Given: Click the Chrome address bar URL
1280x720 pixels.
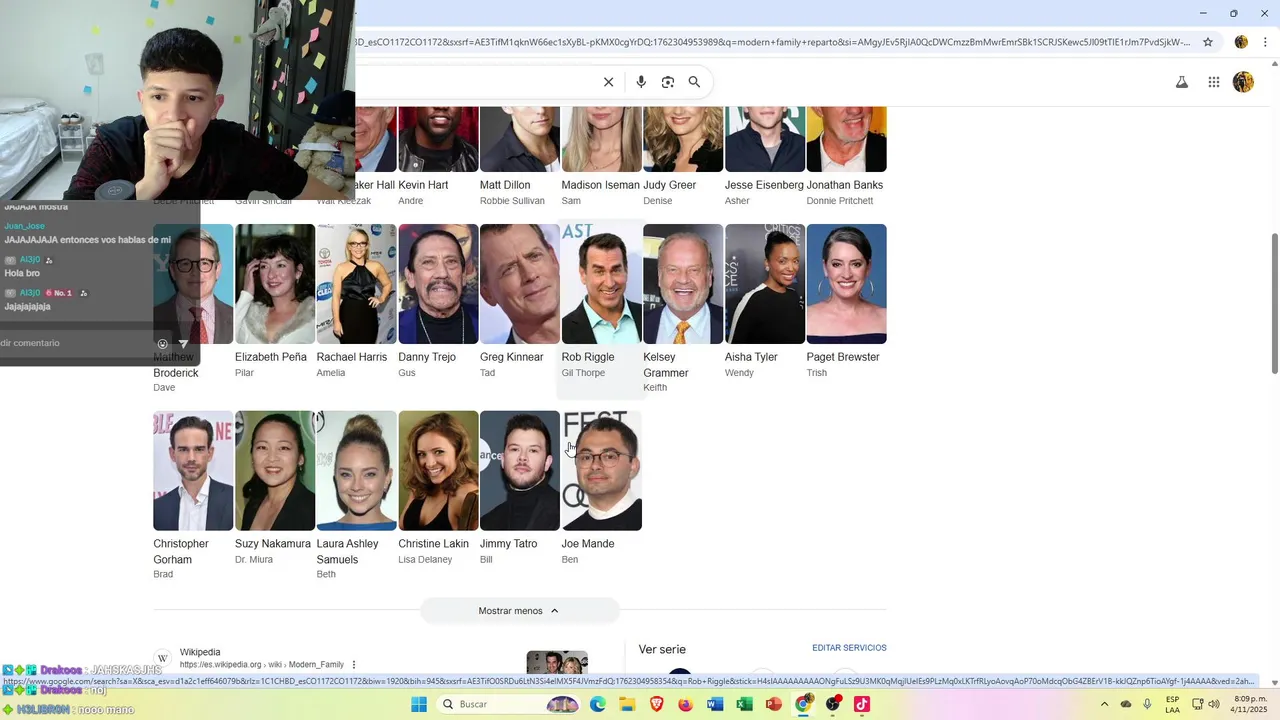Looking at the screenshot, I should click(x=772, y=42).
